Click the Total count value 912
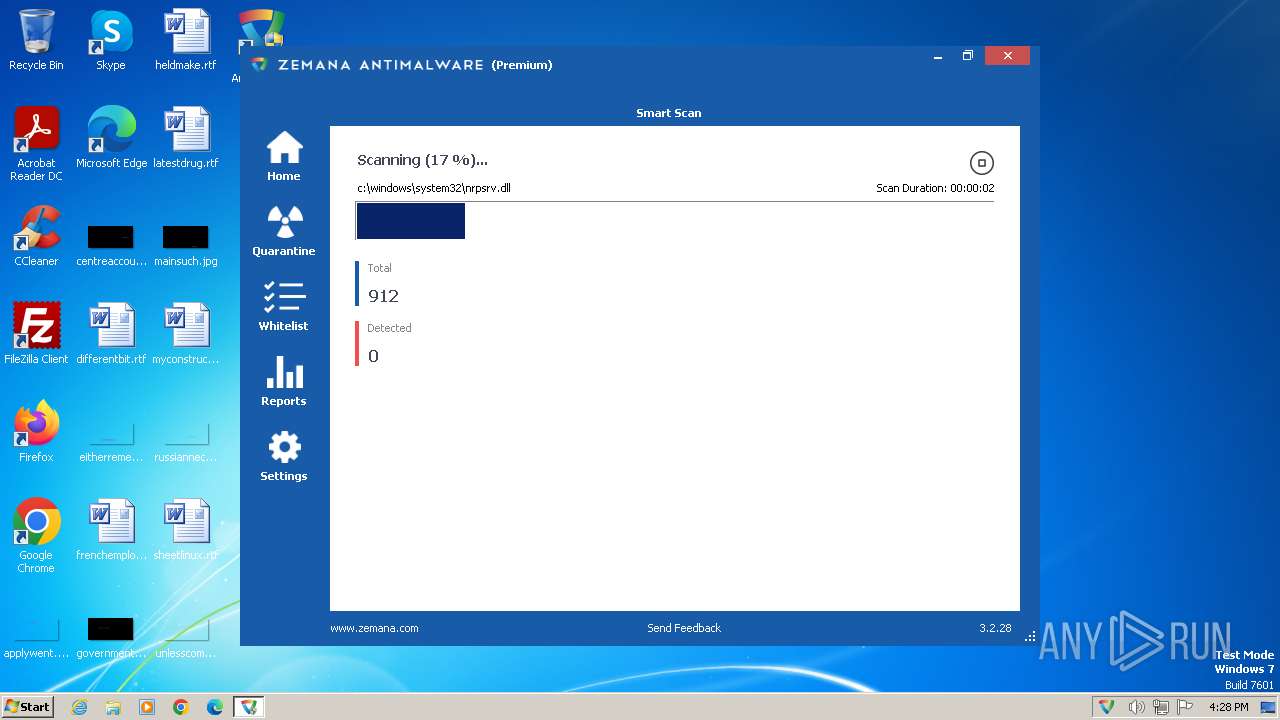Image resolution: width=1280 pixels, height=720 pixels. click(x=384, y=296)
